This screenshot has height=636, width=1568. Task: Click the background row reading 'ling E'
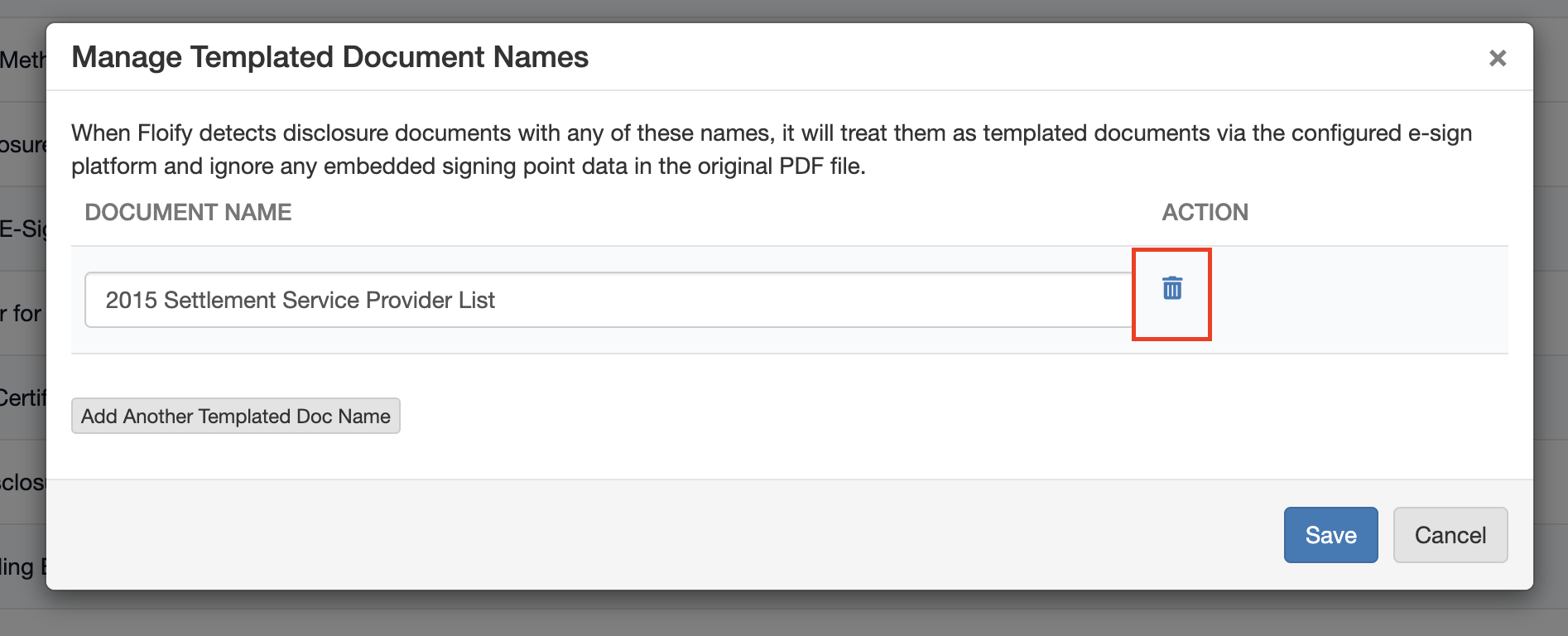22,567
